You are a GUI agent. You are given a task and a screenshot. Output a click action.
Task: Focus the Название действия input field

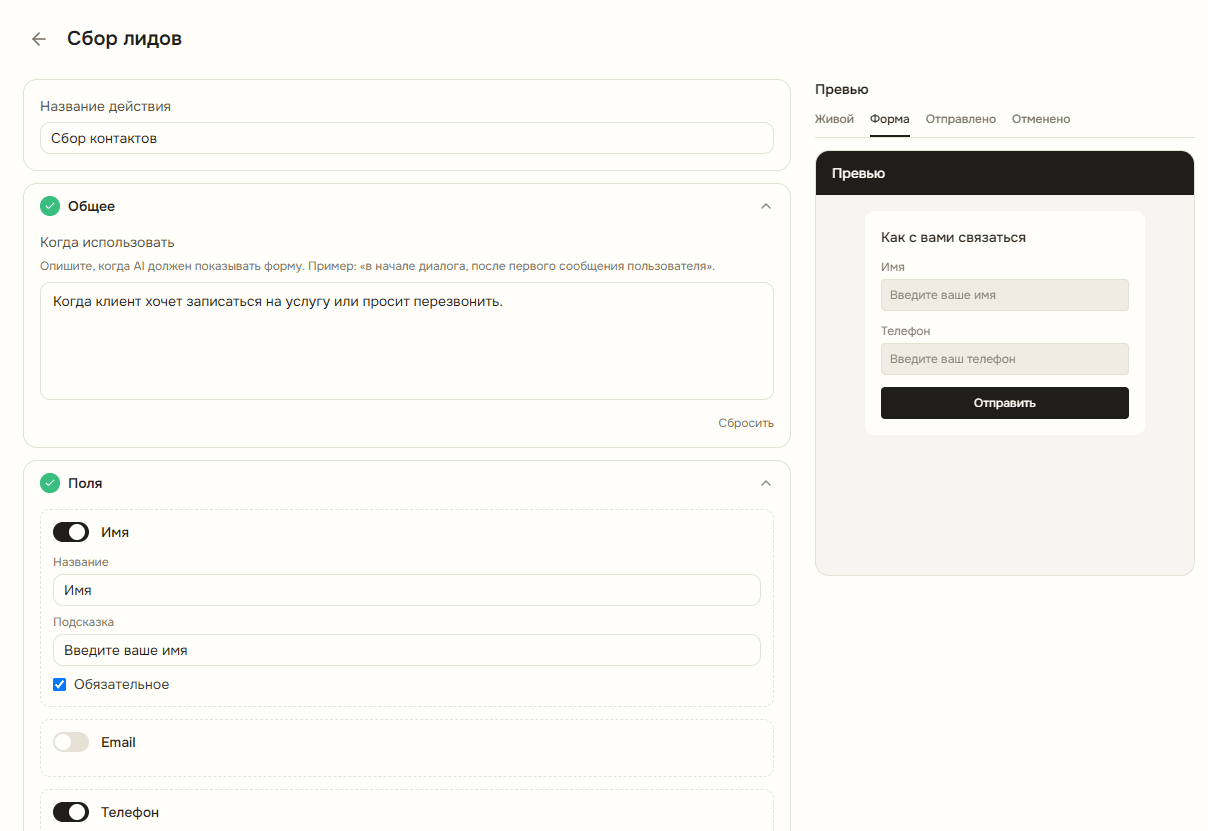pyautogui.click(x=407, y=138)
